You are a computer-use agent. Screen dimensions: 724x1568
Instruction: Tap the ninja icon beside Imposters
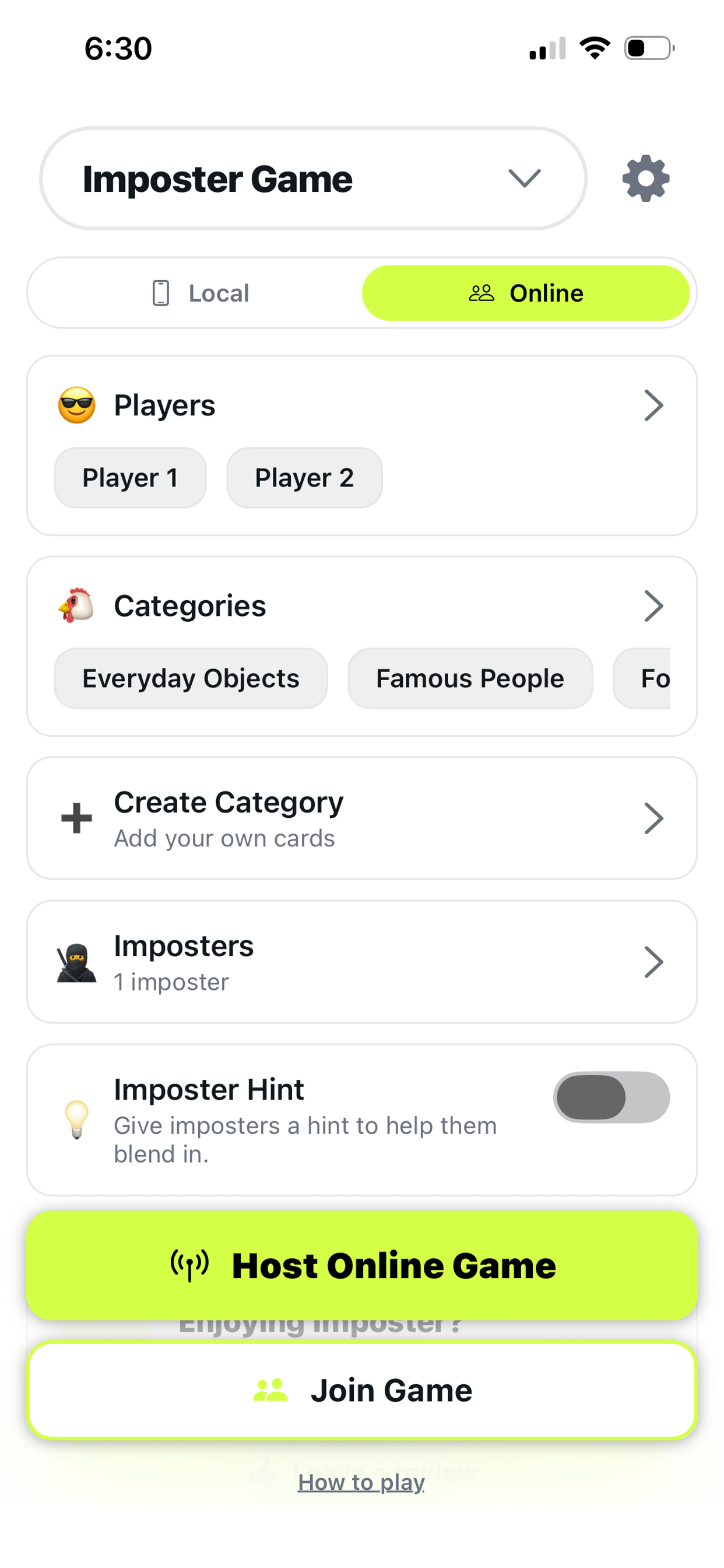click(77, 963)
